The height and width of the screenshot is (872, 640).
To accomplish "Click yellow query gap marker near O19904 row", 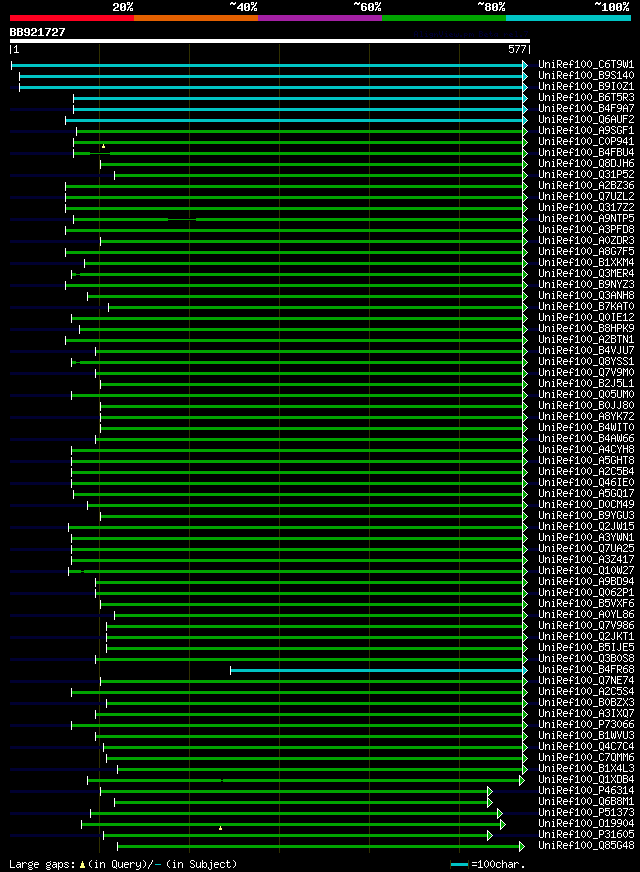I will pos(220,828).
